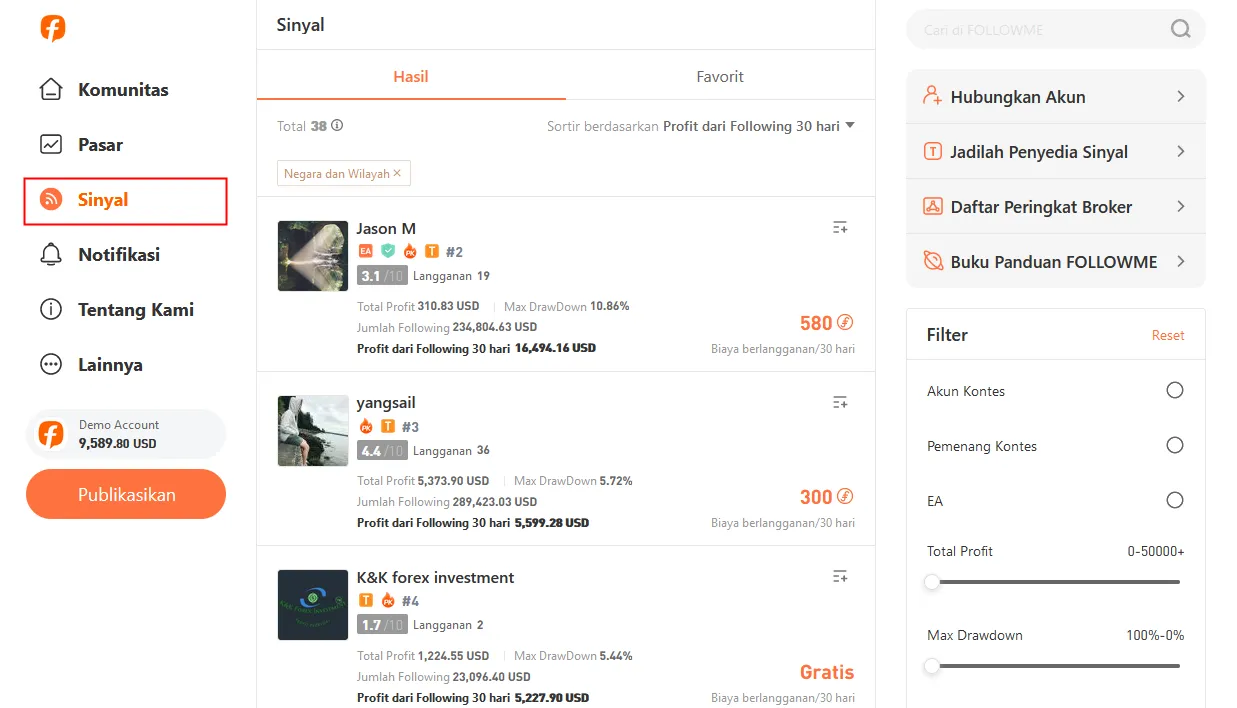Click the flame PK badge on yangsail
This screenshot has height=708, width=1237.
click(x=366, y=426)
